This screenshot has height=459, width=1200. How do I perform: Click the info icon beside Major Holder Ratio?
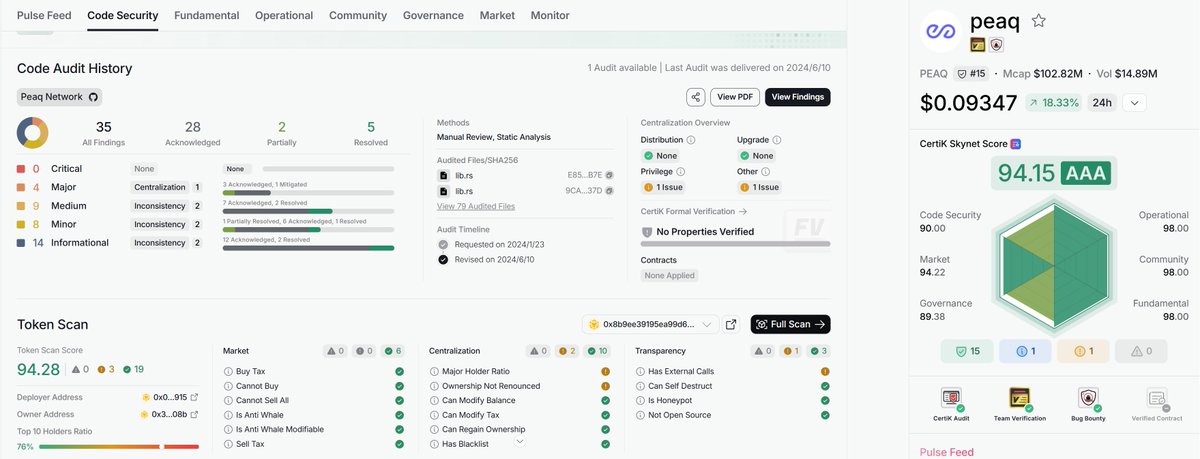click(x=434, y=372)
